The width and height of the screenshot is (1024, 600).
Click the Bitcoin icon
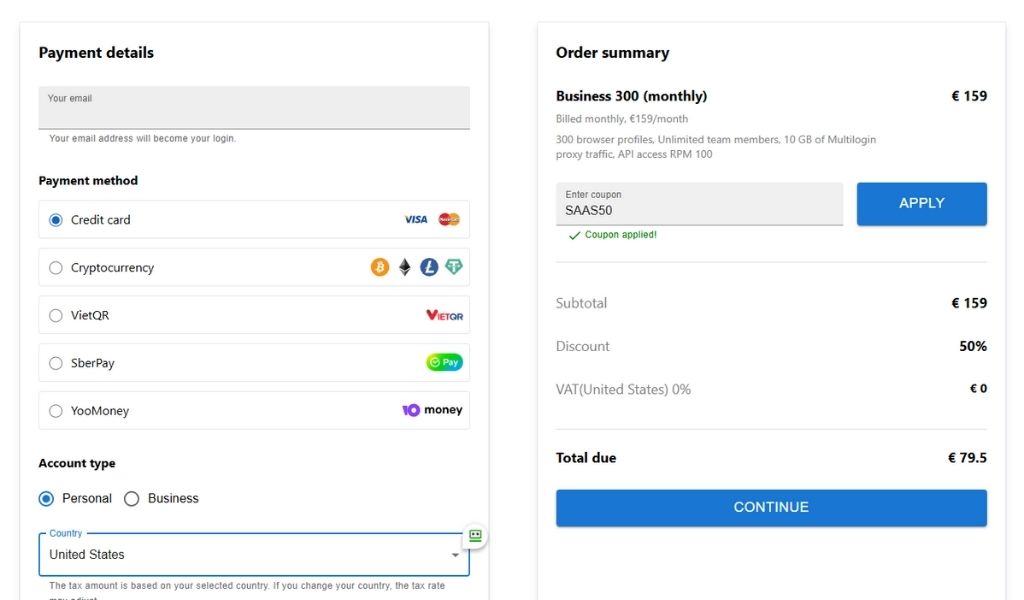point(380,267)
